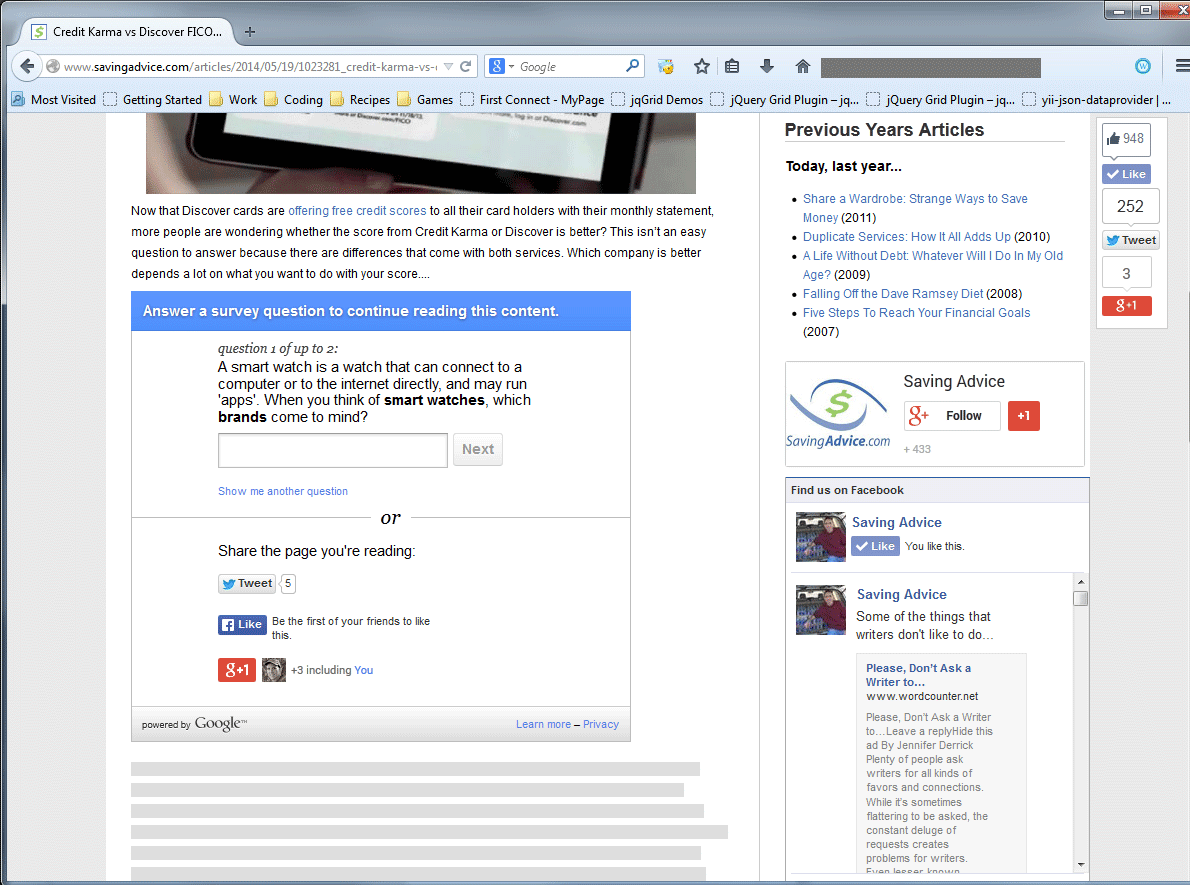Bookmark this page with the star icon

[x=701, y=66]
